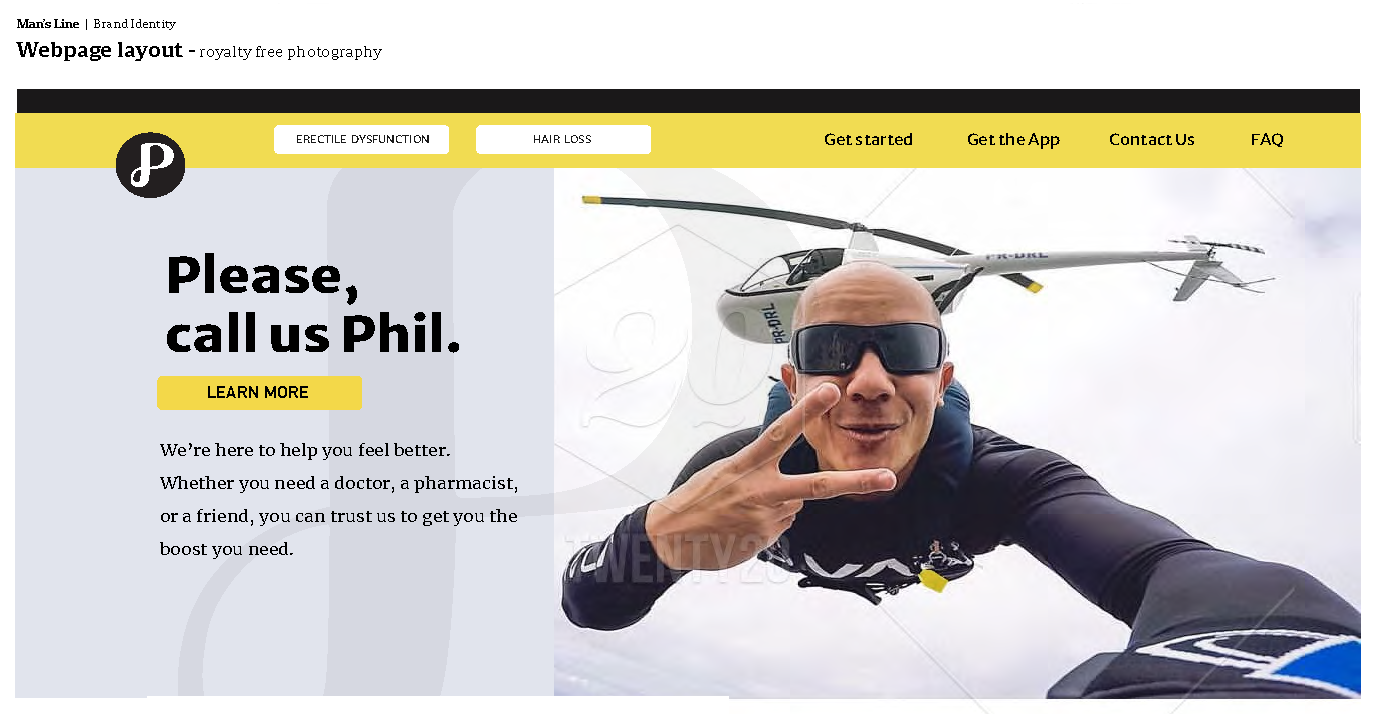The height and width of the screenshot is (714, 1376).
Task: View the FAQ page
Action: click(x=1267, y=140)
